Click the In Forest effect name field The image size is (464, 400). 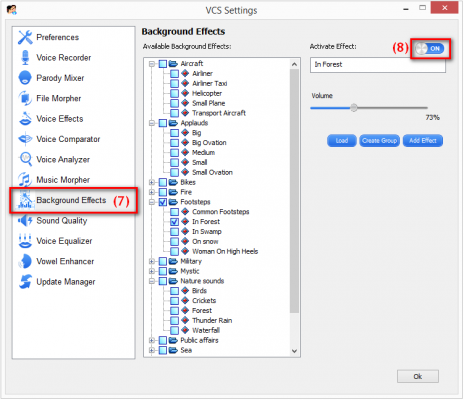[x=378, y=65]
